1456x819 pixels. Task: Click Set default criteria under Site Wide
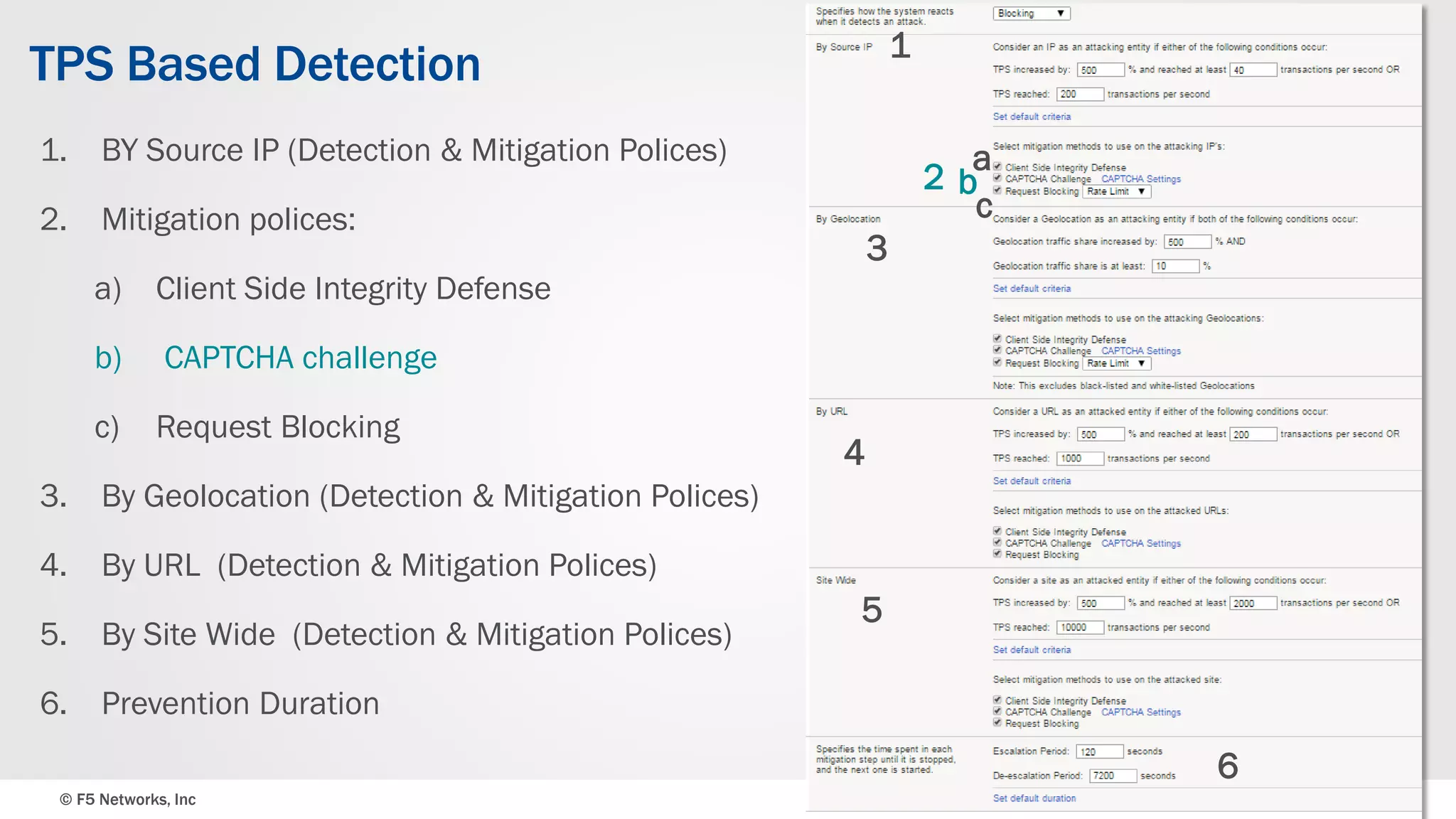pos(1032,650)
